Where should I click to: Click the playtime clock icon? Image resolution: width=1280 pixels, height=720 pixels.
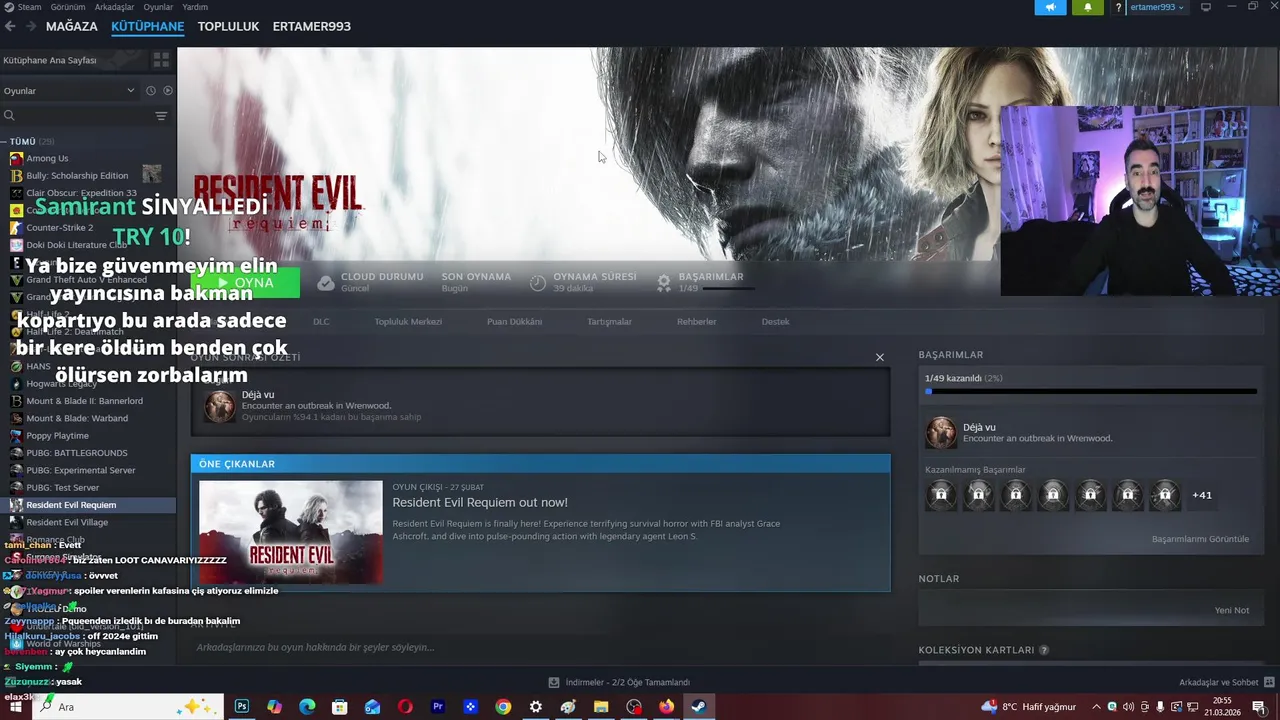click(x=538, y=283)
